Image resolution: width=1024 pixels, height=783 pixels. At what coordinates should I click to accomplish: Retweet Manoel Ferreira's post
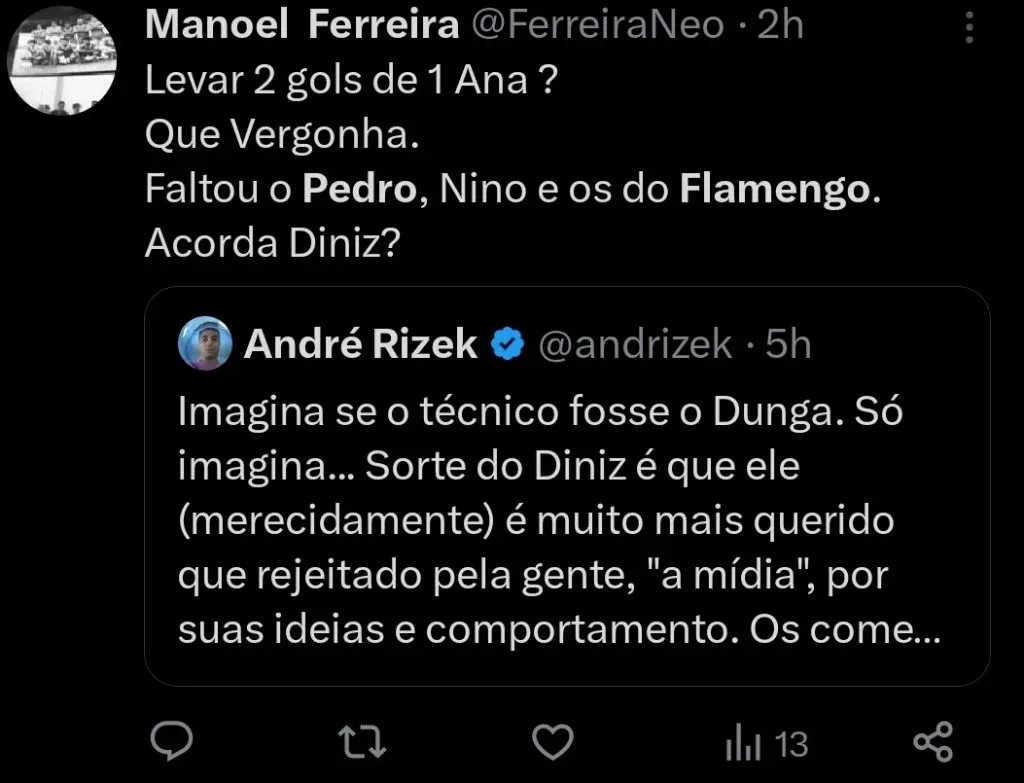pyautogui.click(x=362, y=742)
